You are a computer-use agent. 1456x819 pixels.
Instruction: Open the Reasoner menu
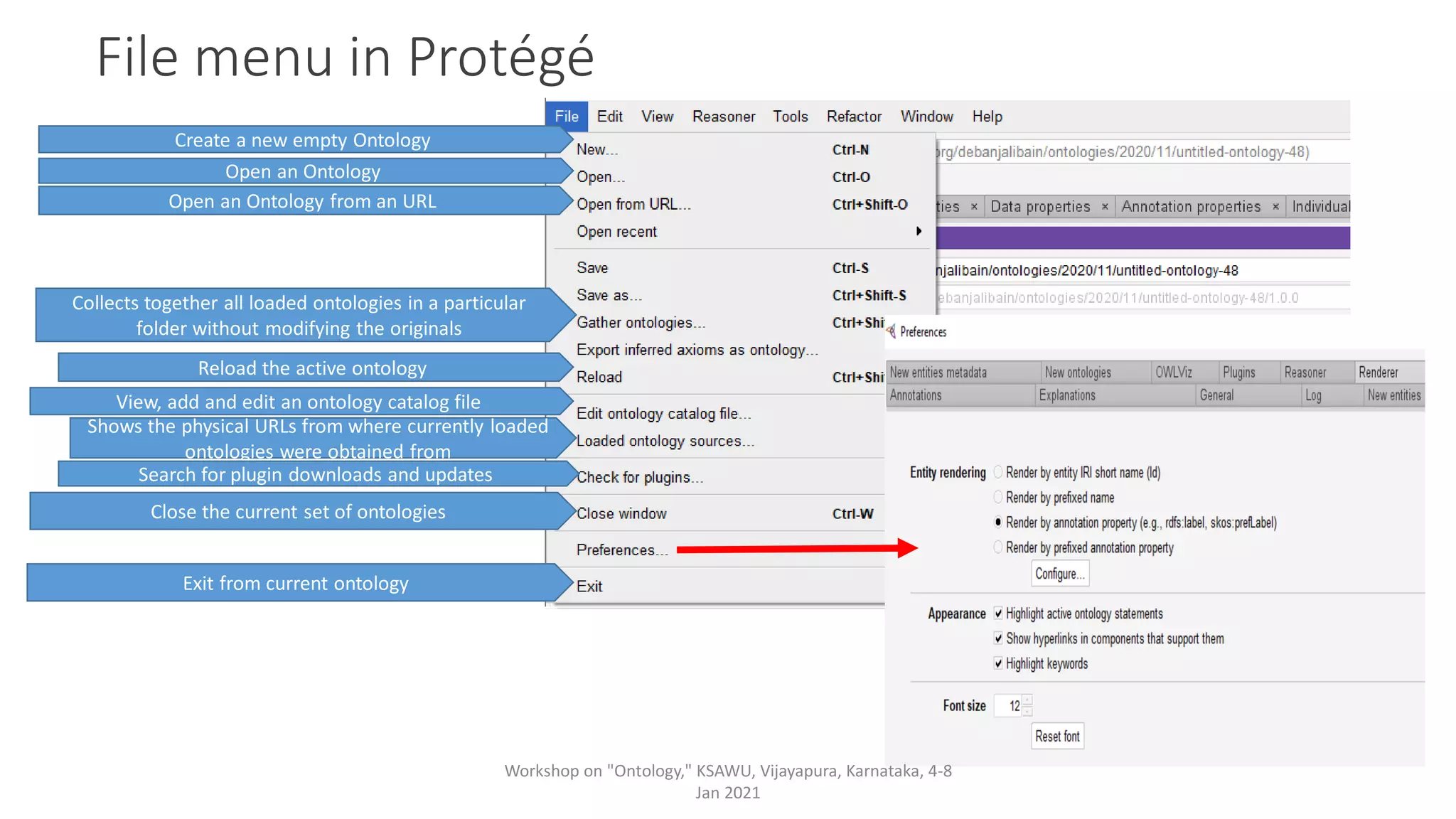tap(724, 117)
